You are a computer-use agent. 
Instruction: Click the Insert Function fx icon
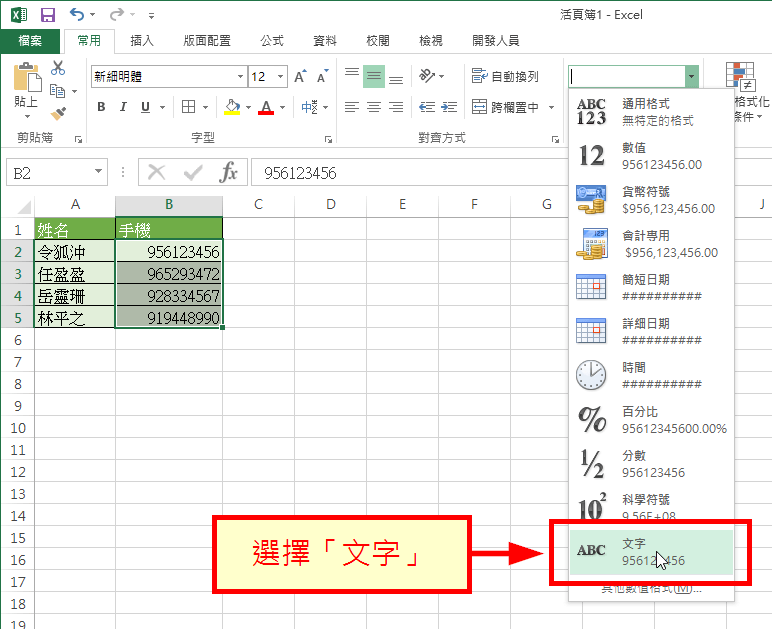(228, 173)
